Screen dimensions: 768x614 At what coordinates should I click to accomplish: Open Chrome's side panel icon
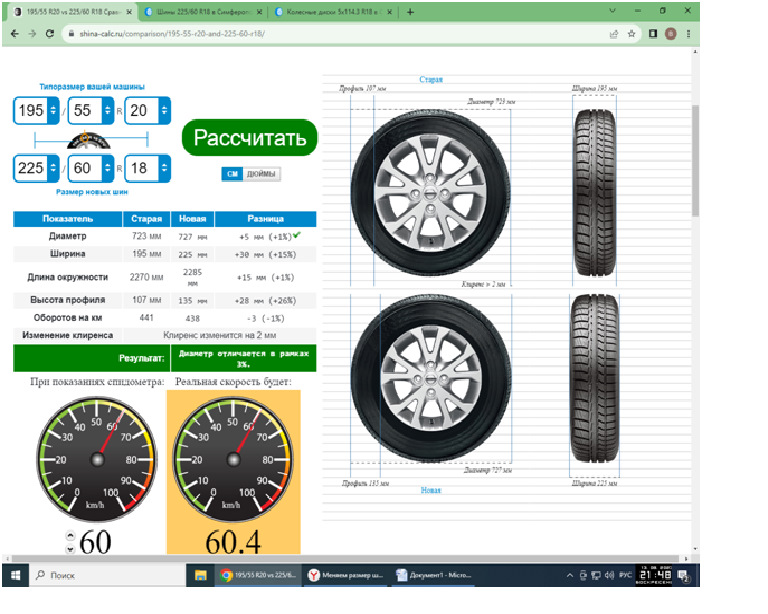[653, 33]
